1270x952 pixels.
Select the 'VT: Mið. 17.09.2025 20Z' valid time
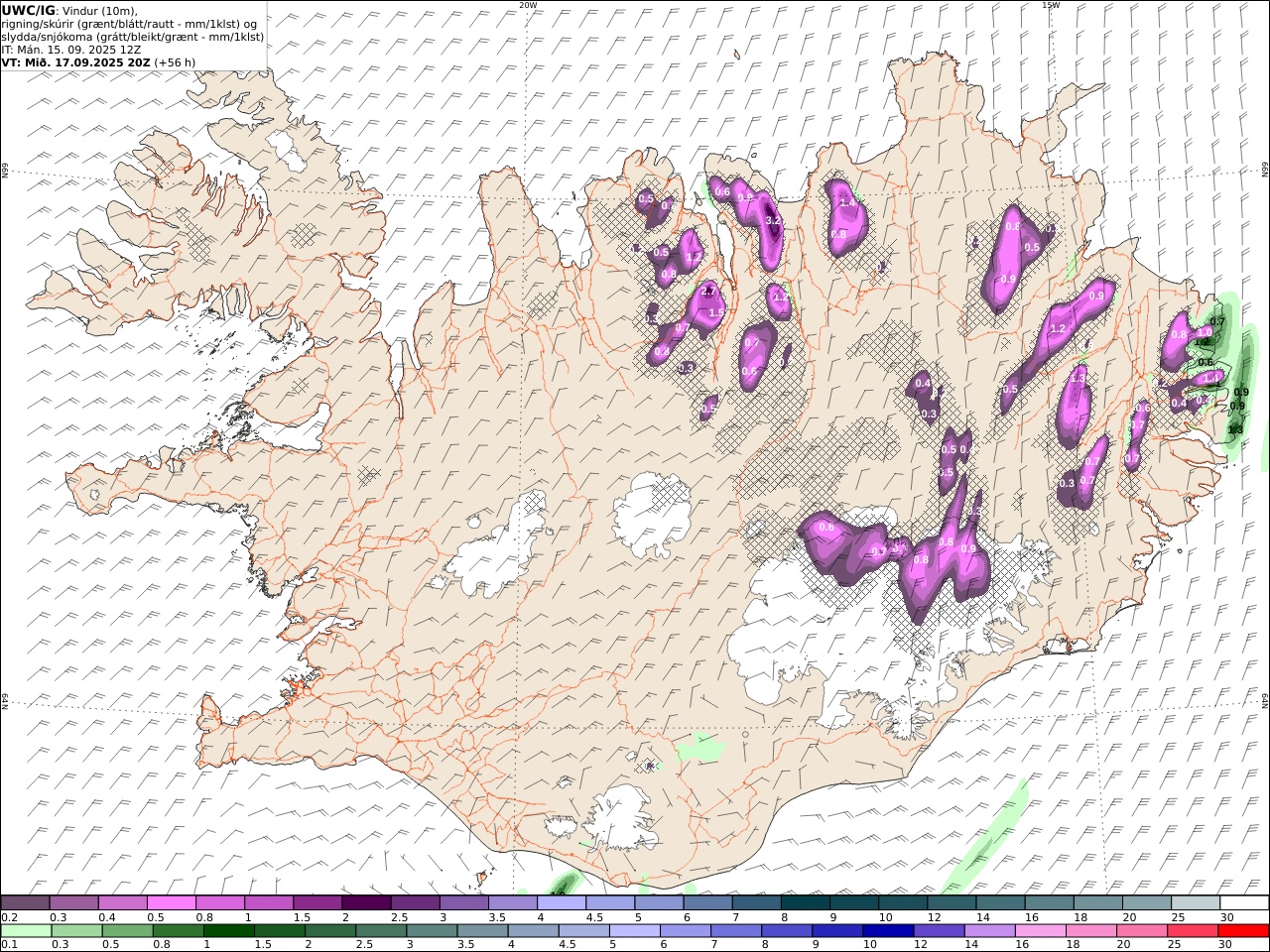tap(76, 61)
